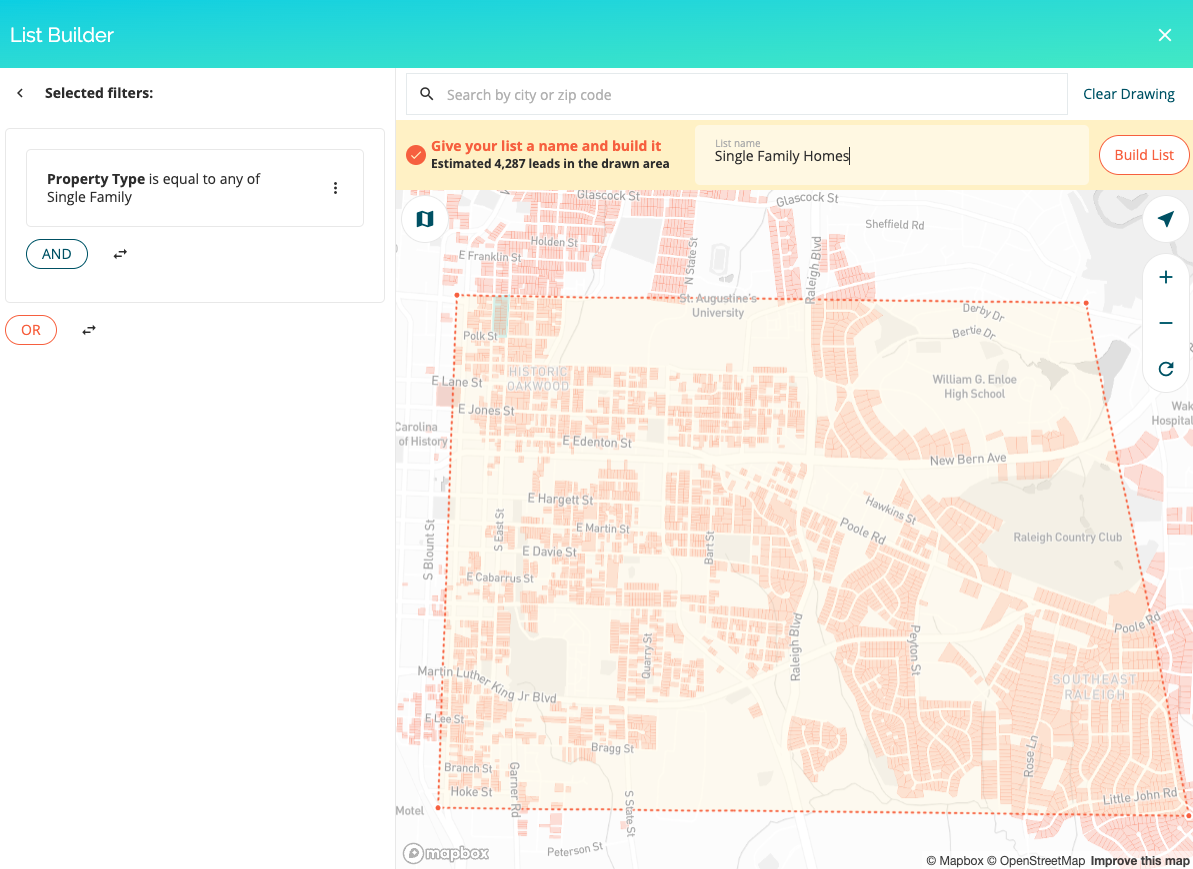Click William G. Enloe High School label
Image resolution: width=1193 pixels, height=869 pixels.
(975, 387)
